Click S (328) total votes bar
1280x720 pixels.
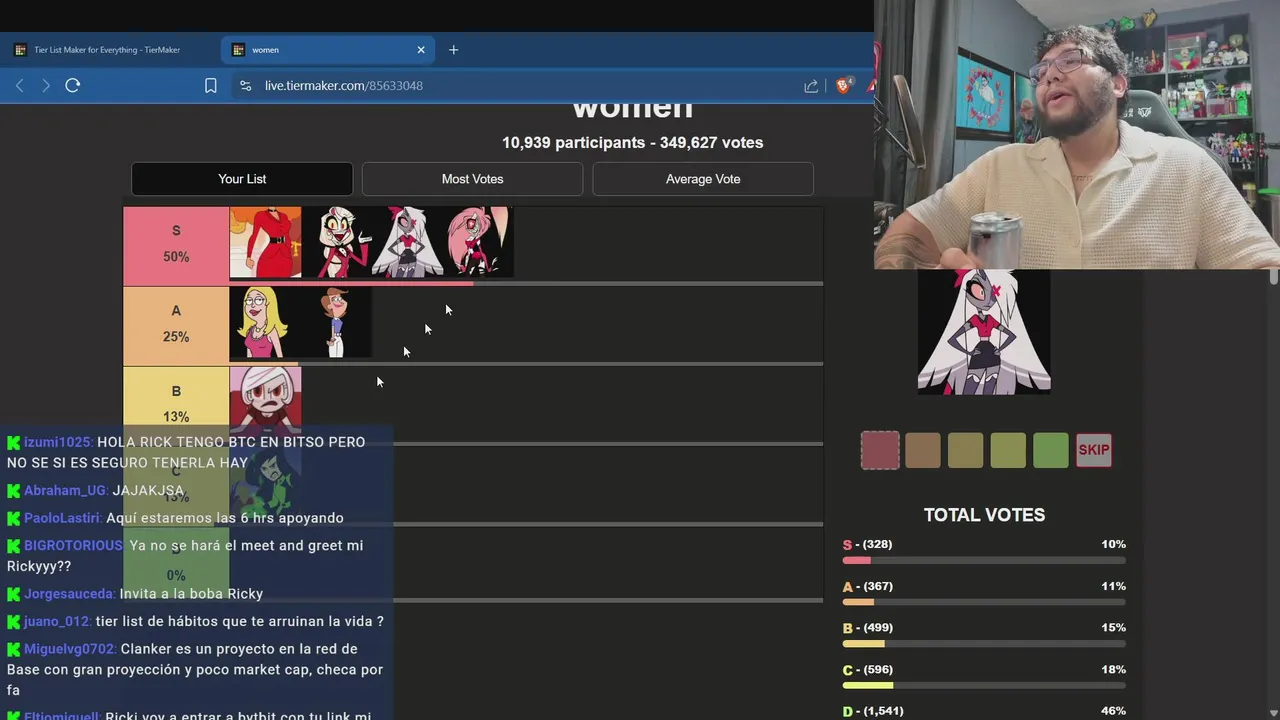coord(984,561)
